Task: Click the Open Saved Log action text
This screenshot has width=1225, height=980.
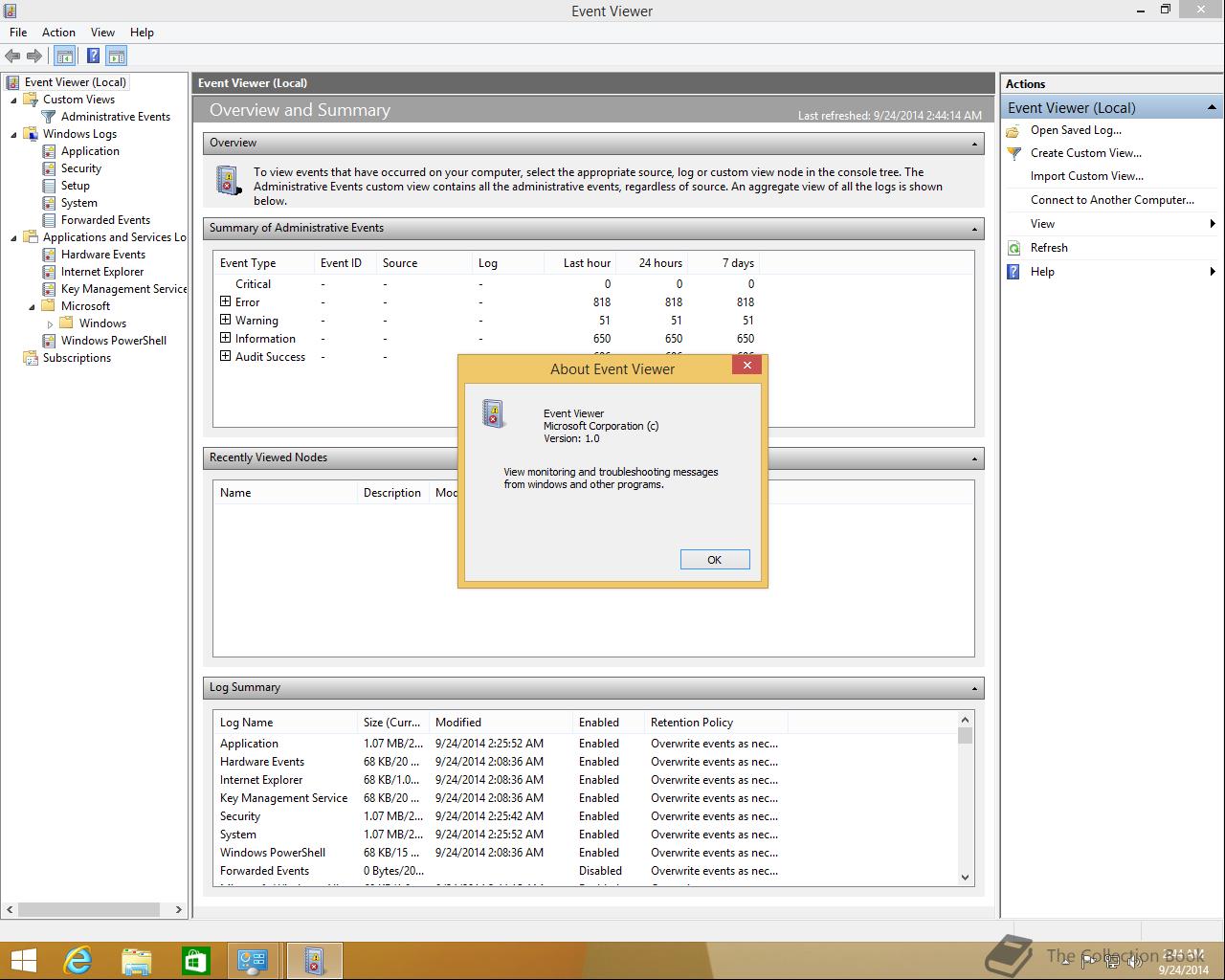Action: tap(1076, 130)
